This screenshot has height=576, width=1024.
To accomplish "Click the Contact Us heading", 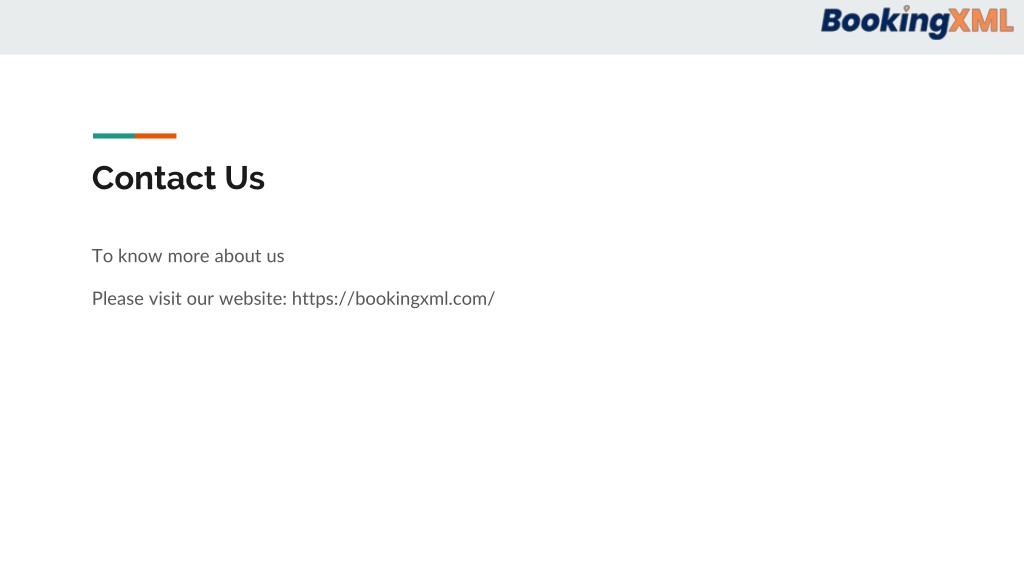I will pyautogui.click(x=178, y=178).
